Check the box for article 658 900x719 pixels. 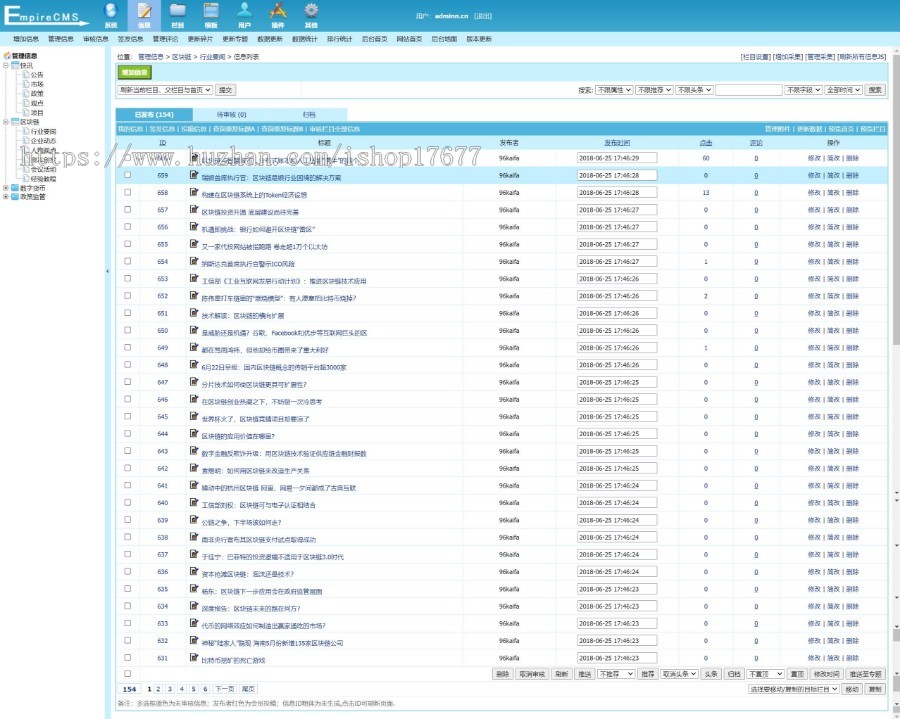(127, 192)
